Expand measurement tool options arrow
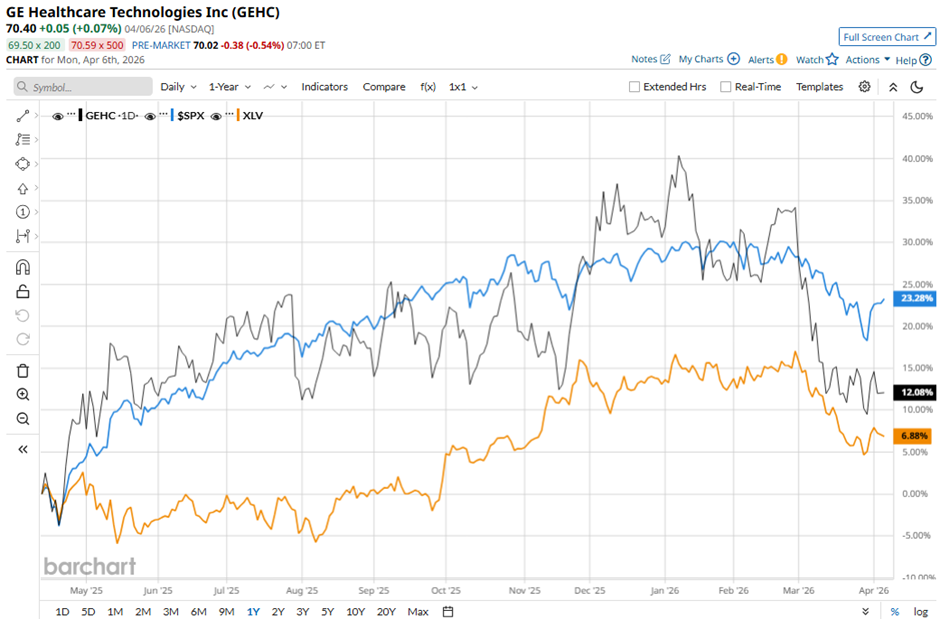 click(x=37, y=236)
